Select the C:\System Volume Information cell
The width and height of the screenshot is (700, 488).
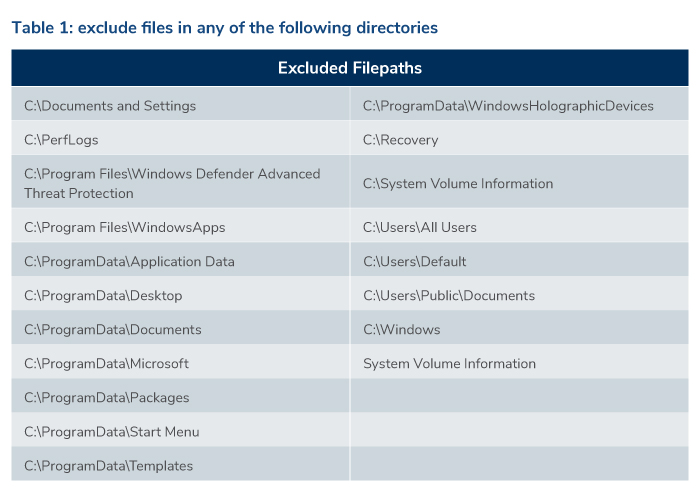(x=520, y=183)
